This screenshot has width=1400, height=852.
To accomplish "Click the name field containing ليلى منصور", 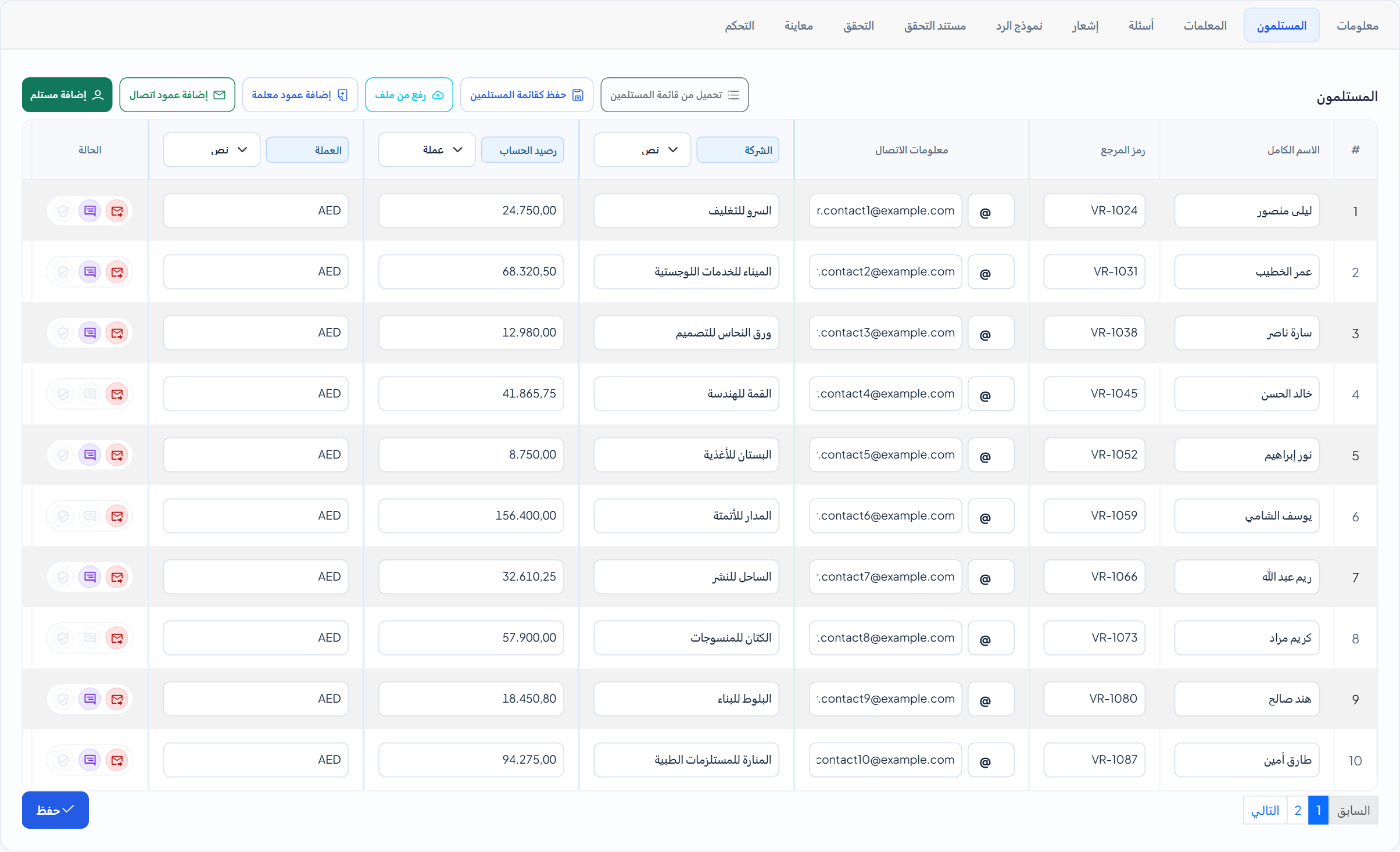I will tap(1247, 211).
